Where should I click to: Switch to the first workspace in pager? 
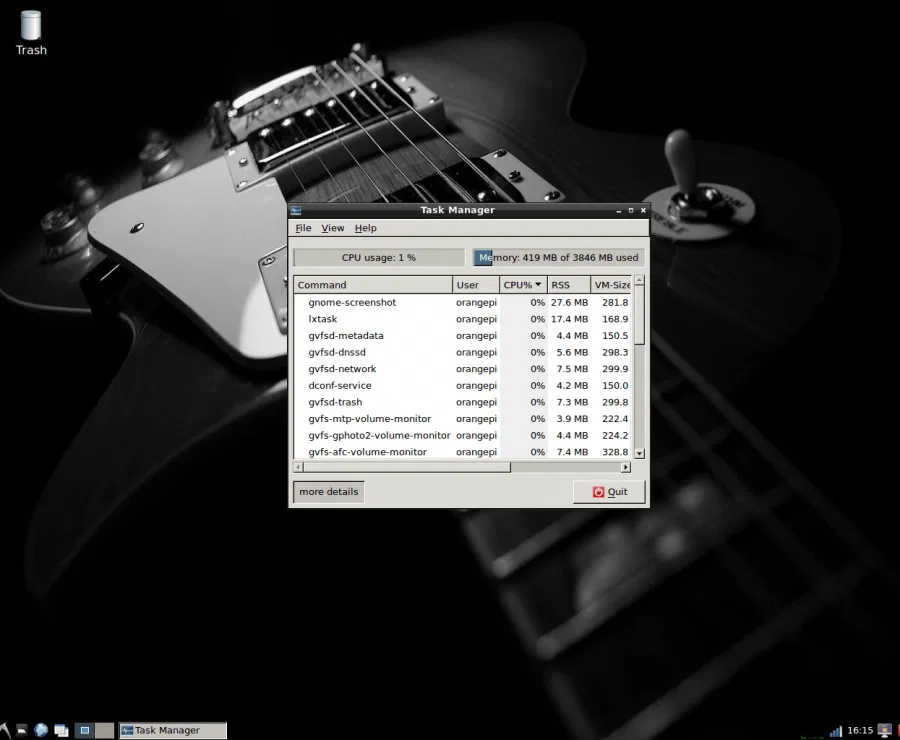click(85, 730)
